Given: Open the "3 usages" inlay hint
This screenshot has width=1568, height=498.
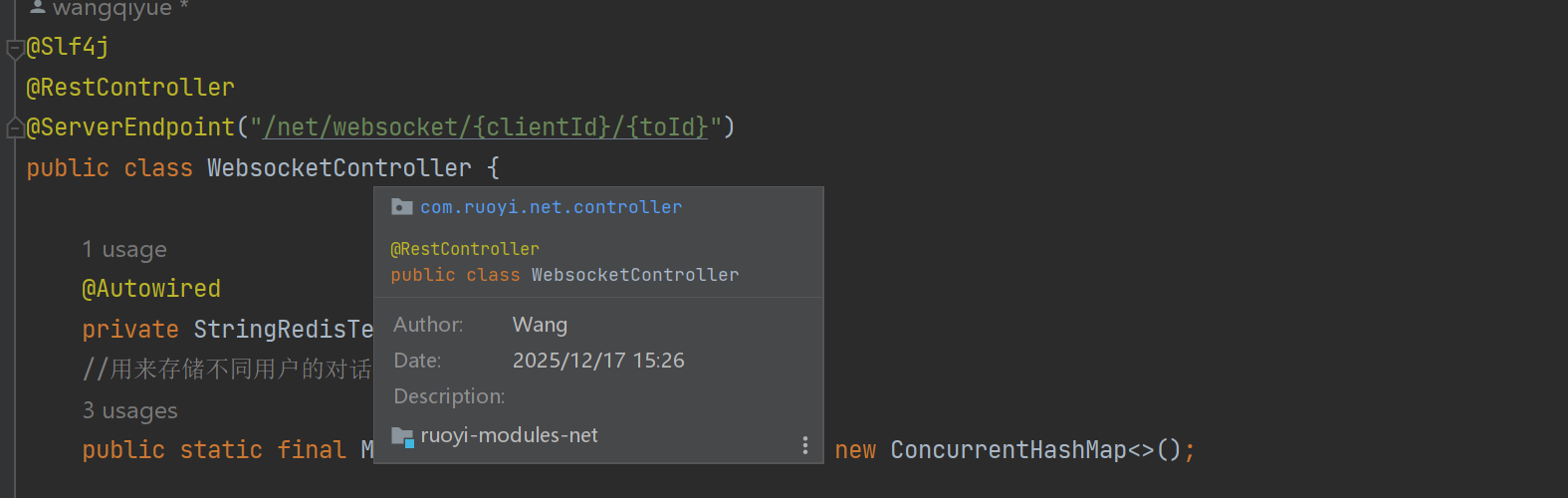Looking at the screenshot, I should click(x=129, y=410).
